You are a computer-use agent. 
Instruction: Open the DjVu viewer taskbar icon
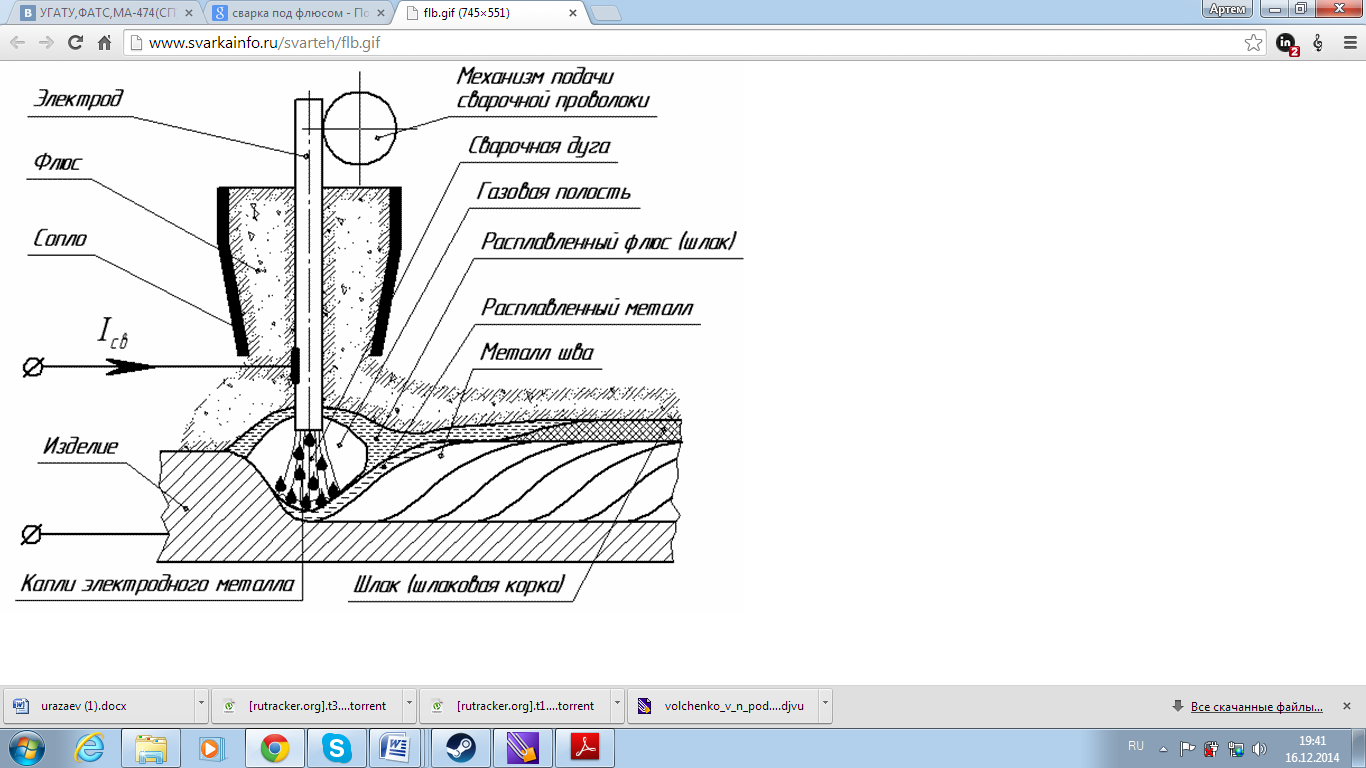click(x=522, y=747)
